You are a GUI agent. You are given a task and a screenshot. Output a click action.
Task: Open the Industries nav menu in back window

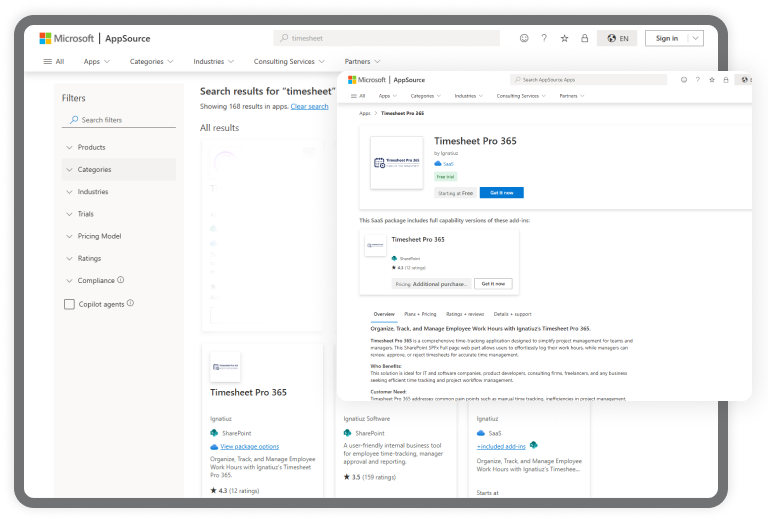tap(214, 62)
